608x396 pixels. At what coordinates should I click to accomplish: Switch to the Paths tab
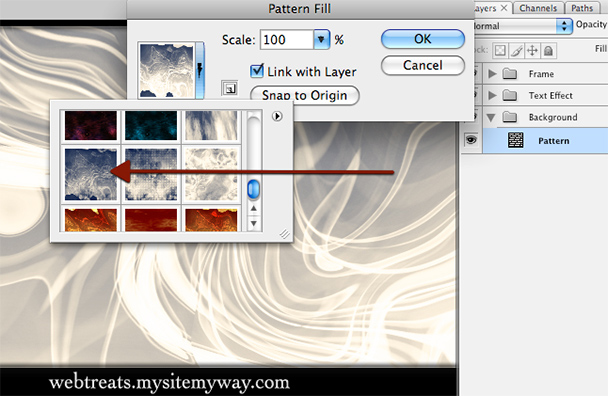point(582,8)
